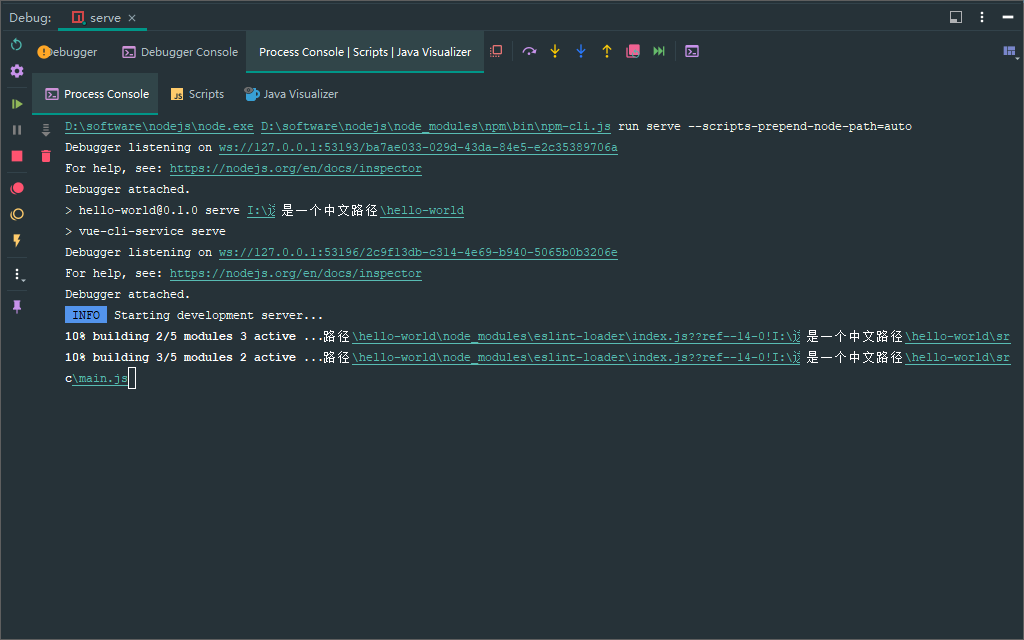1024x640 pixels.
Task: Pin the debugger tab with the pin icon
Action: (15, 306)
